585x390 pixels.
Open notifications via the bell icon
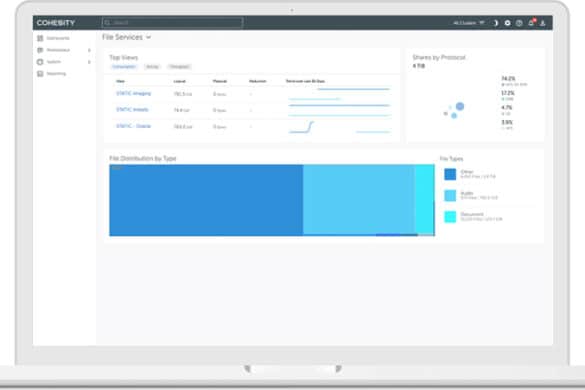tap(531, 23)
